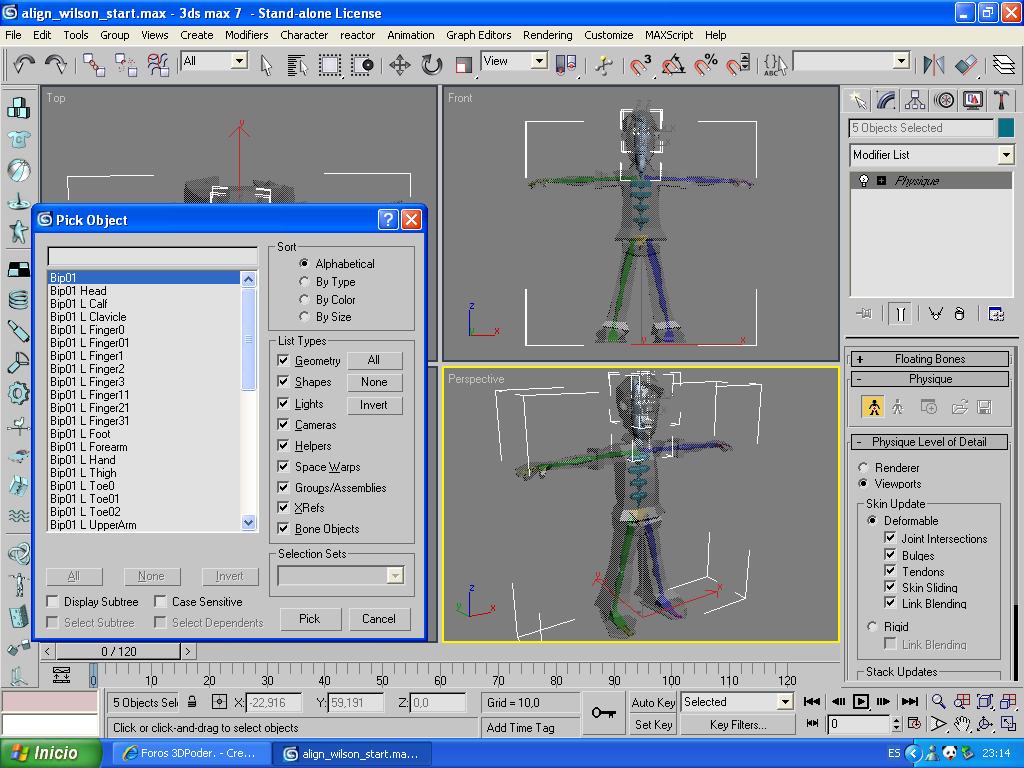Open the Key Filters button
This screenshot has height=768, width=1024.
point(738,724)
